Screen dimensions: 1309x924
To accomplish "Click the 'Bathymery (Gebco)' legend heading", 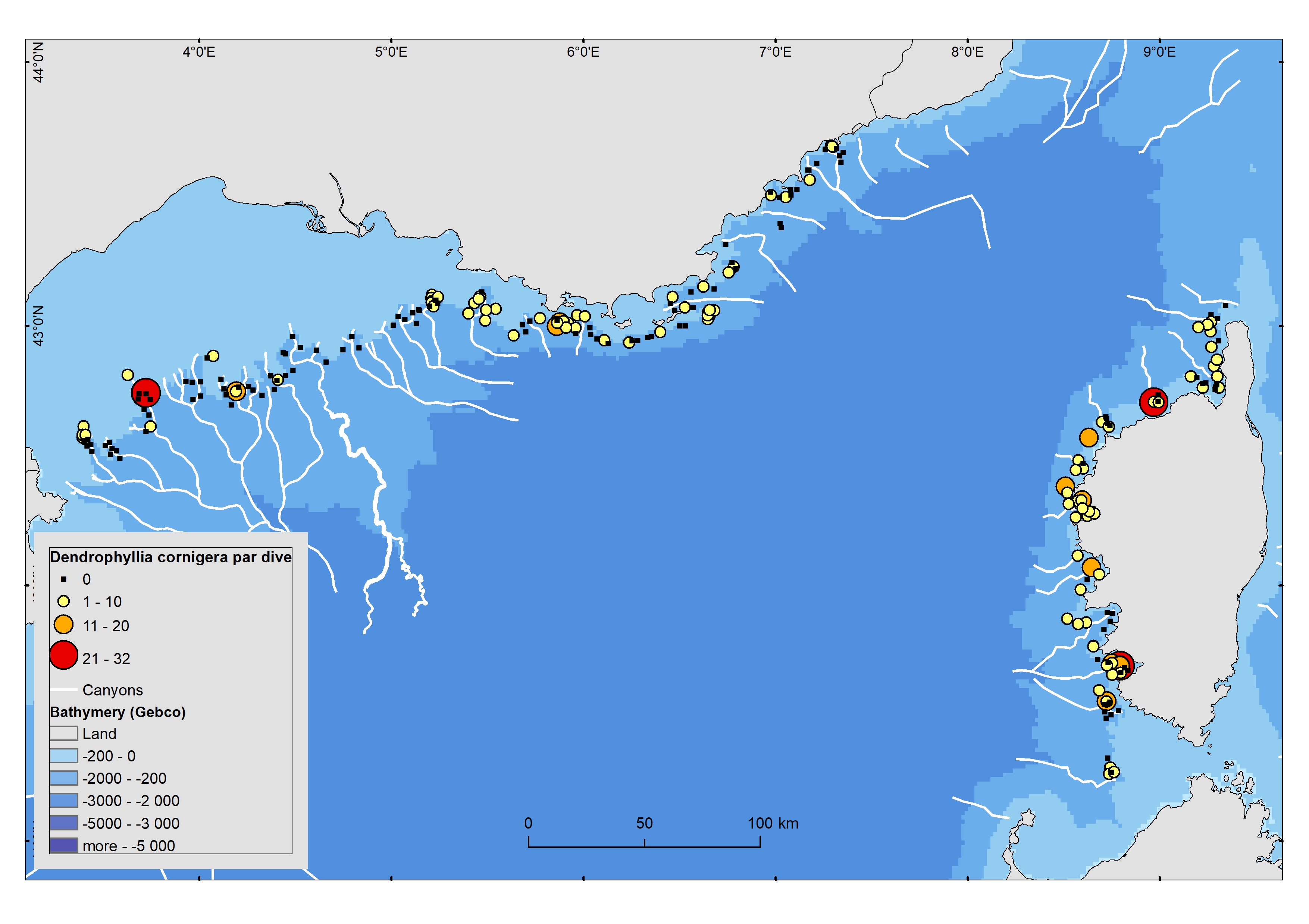I will coord(118,712).
